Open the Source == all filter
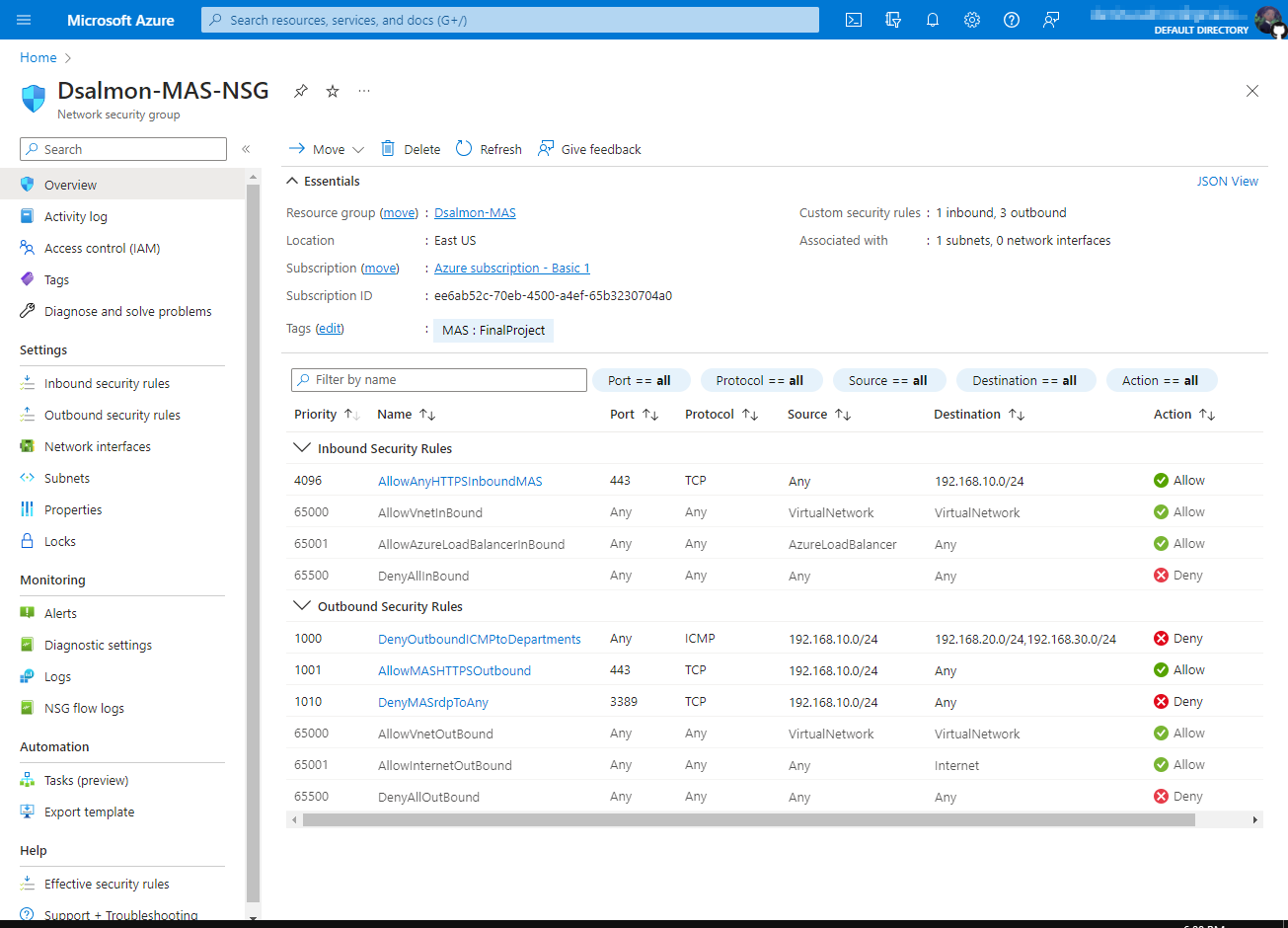 tap(888, 380)
